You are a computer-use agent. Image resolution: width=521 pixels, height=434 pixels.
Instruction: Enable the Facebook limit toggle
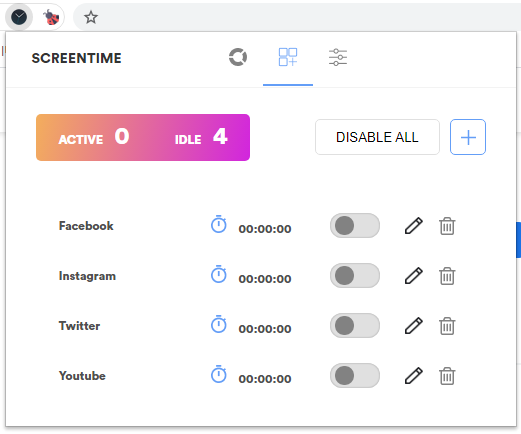355,226
